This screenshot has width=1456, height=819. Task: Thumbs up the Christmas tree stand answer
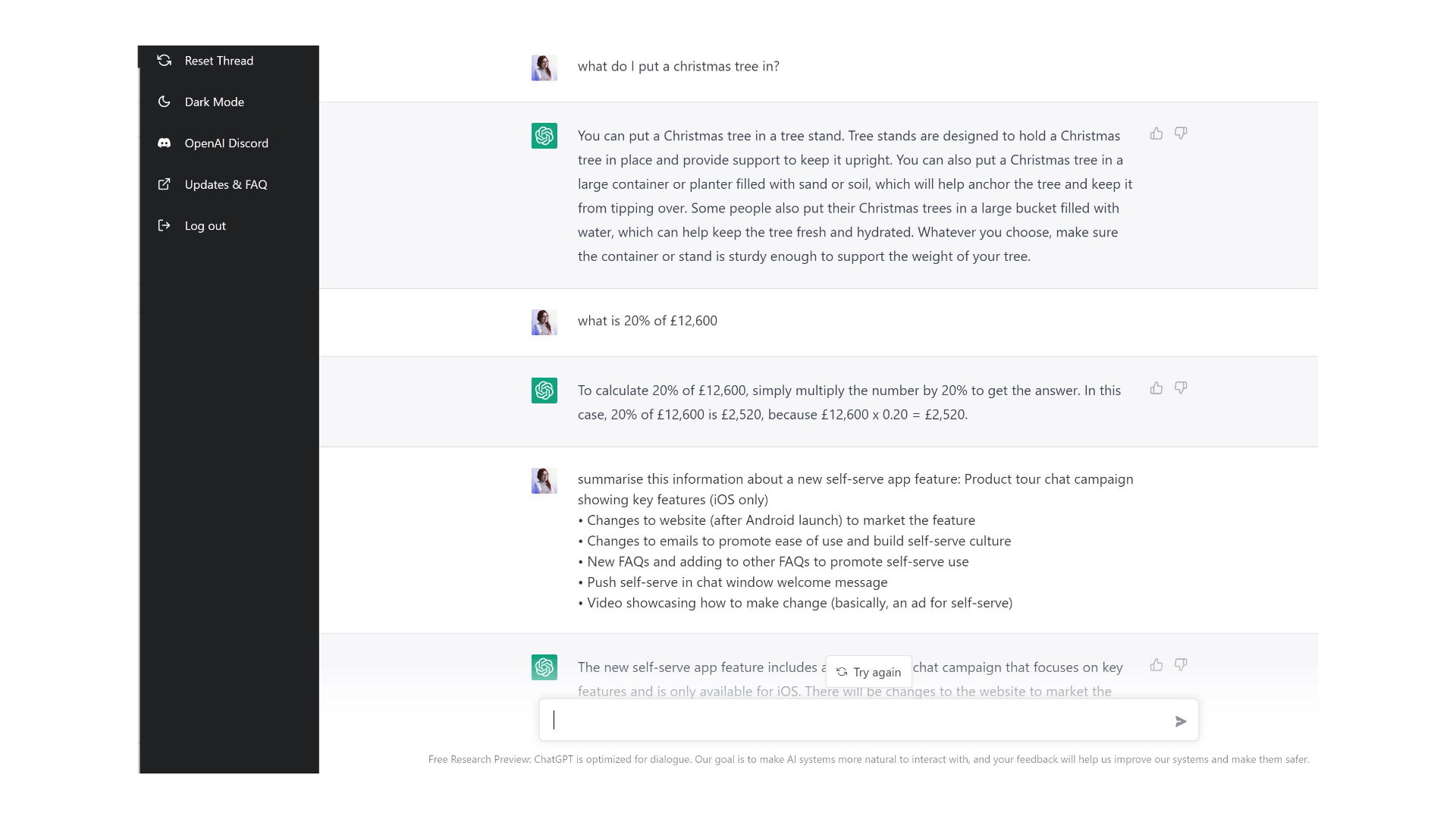pyautogui.click(x=1156, y=133)
